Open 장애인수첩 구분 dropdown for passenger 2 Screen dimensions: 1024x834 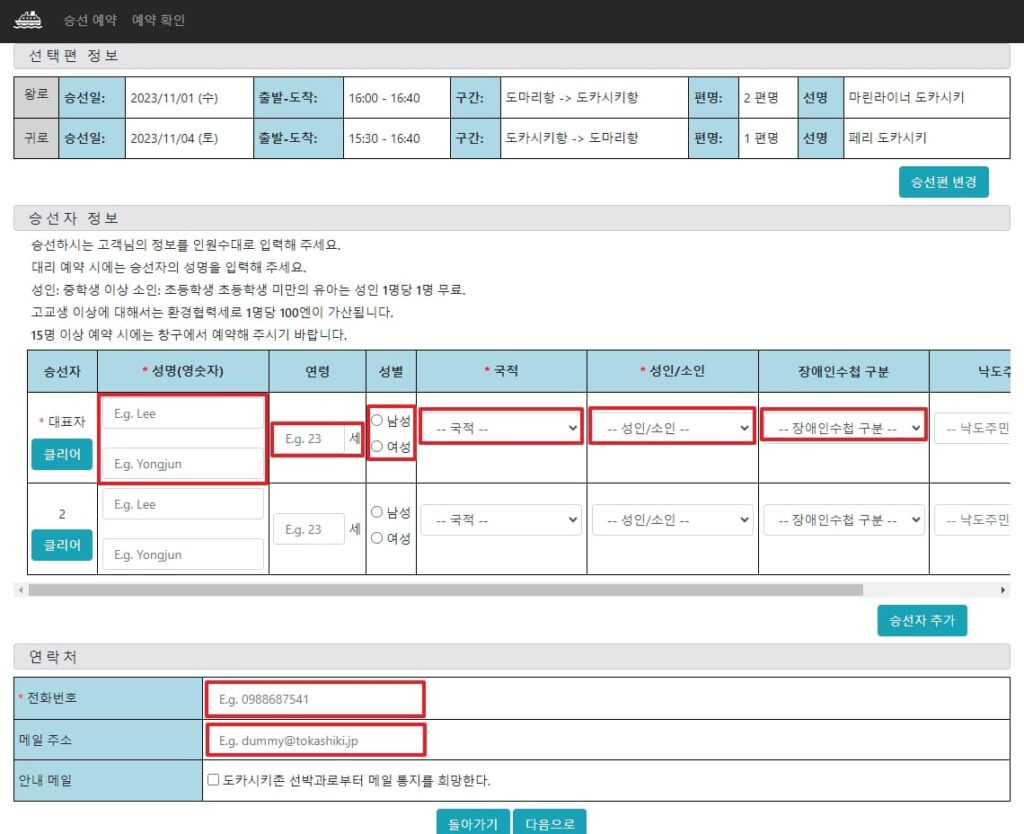pos(844,519)
